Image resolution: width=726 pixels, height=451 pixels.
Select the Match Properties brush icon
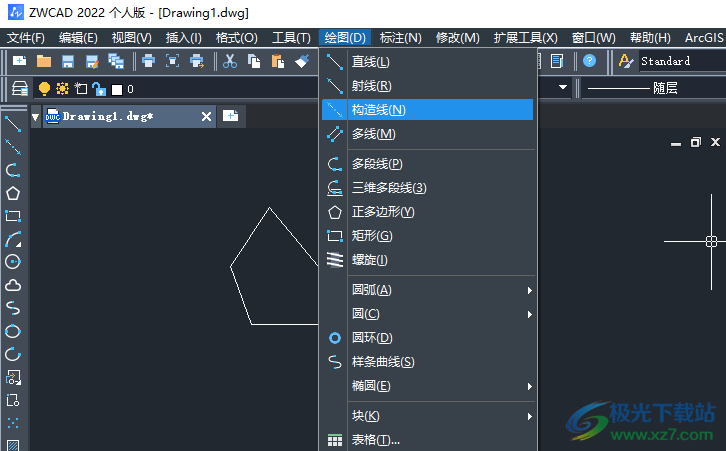coord(302,61)
